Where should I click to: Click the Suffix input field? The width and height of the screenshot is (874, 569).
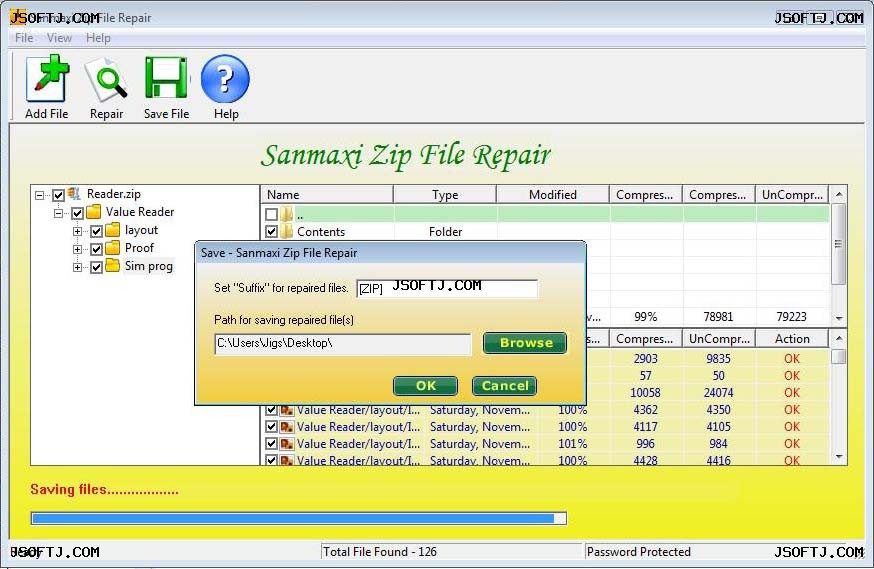point(447,289)
